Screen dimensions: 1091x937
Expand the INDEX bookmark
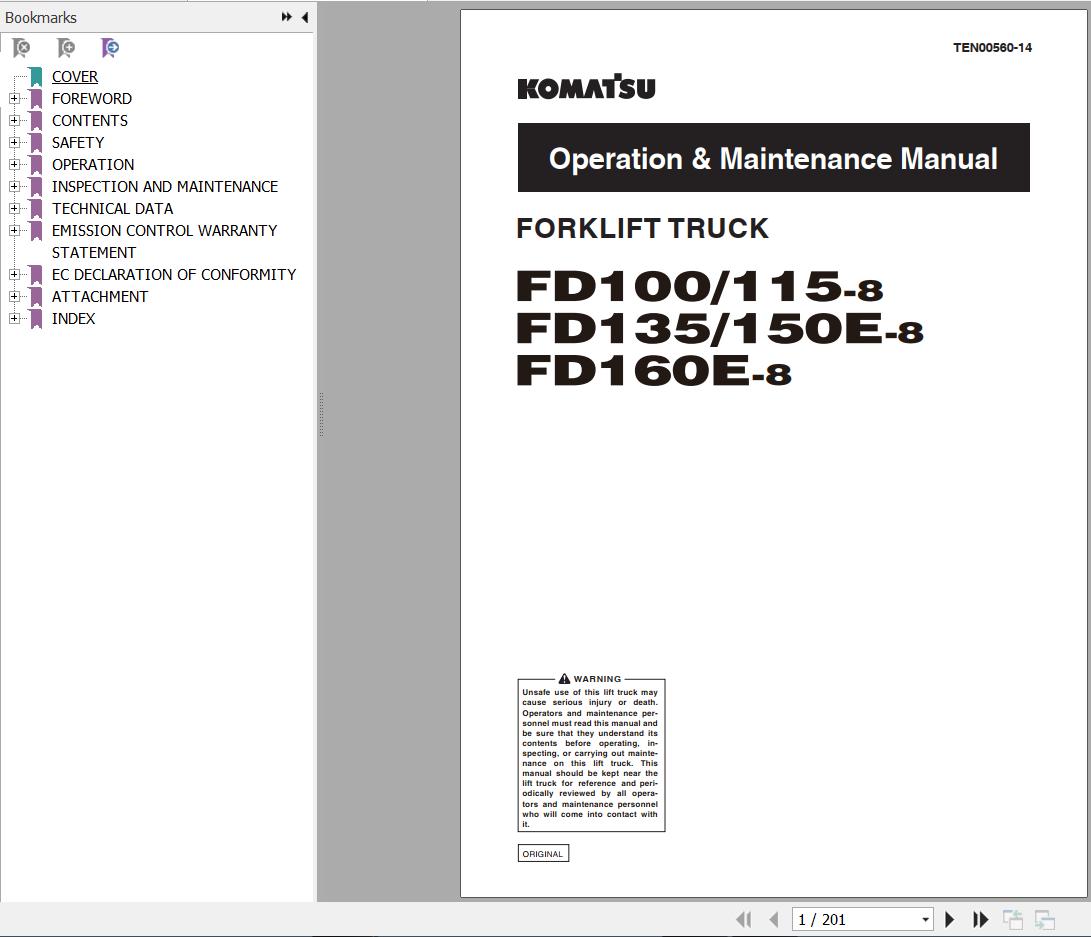[14, 319]
